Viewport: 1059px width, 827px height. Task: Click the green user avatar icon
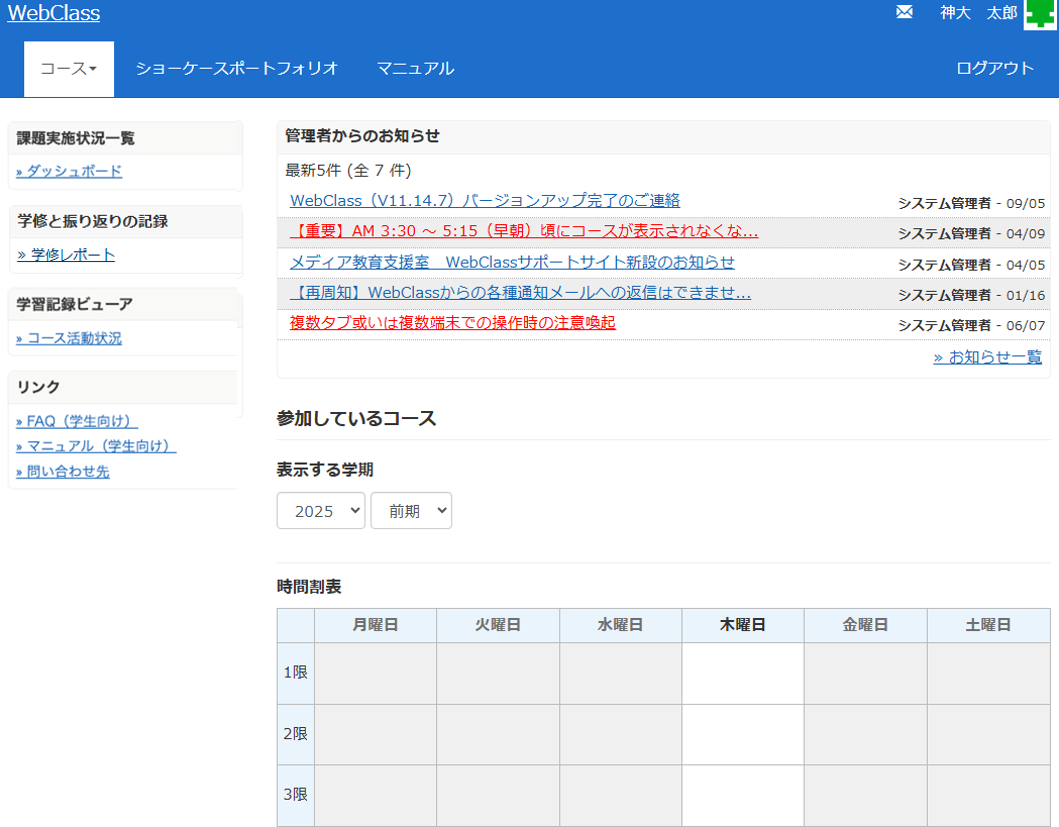pos(1040,14)
